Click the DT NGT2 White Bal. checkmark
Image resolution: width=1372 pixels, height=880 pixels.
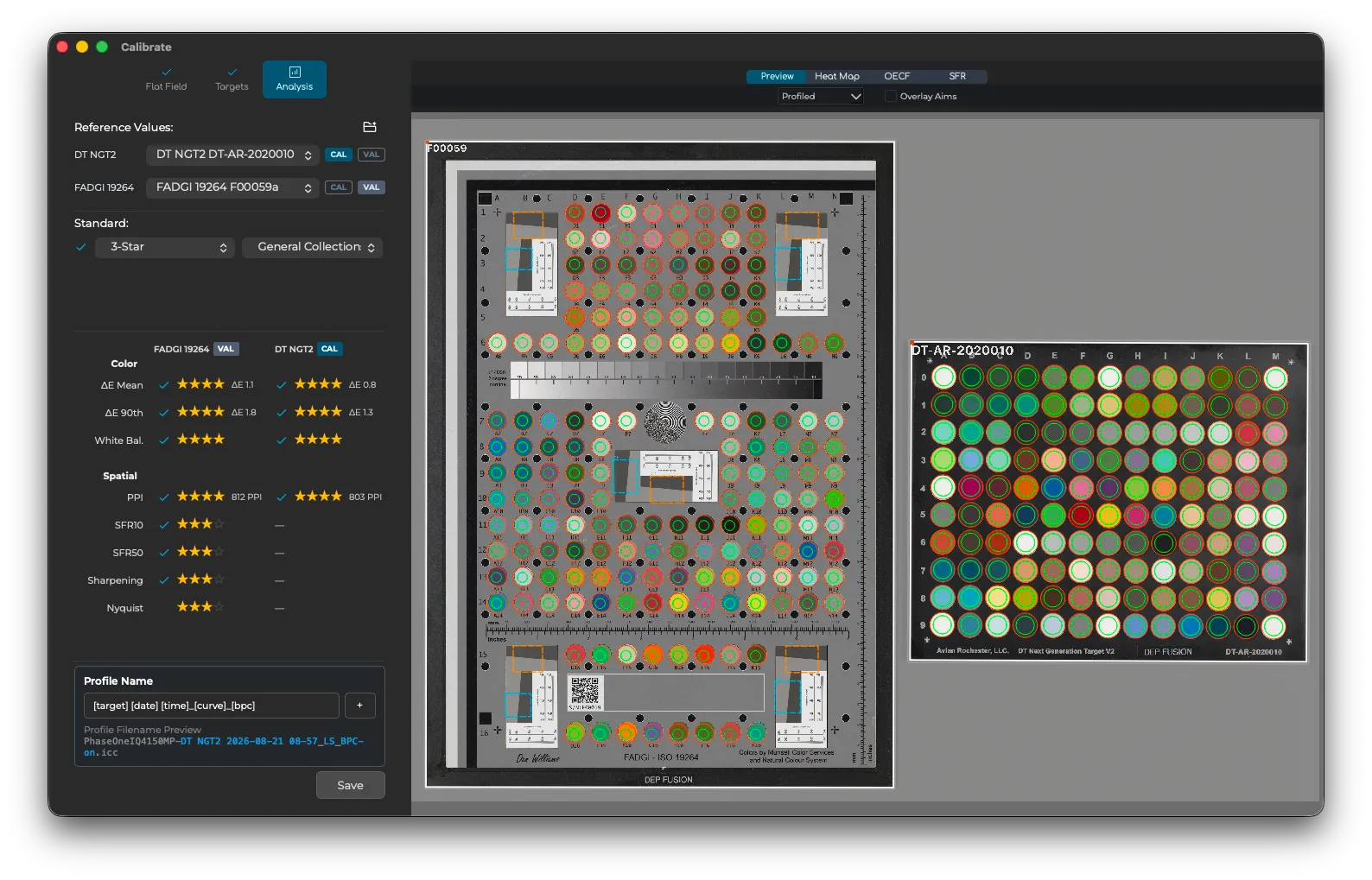282,440
